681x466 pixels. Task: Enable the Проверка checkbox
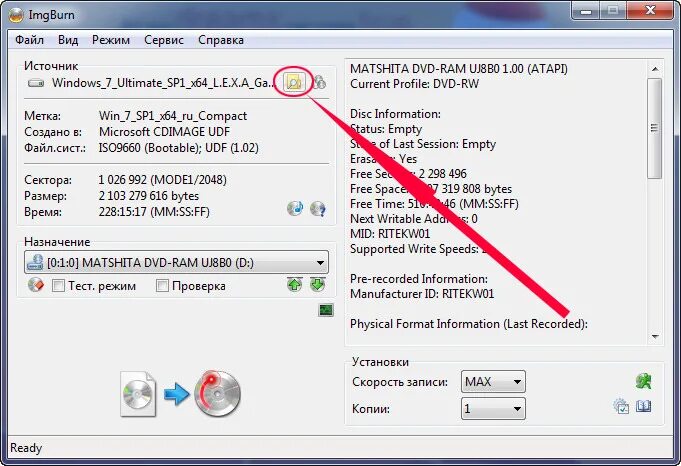pyautogui.click(x=162, y=286)
